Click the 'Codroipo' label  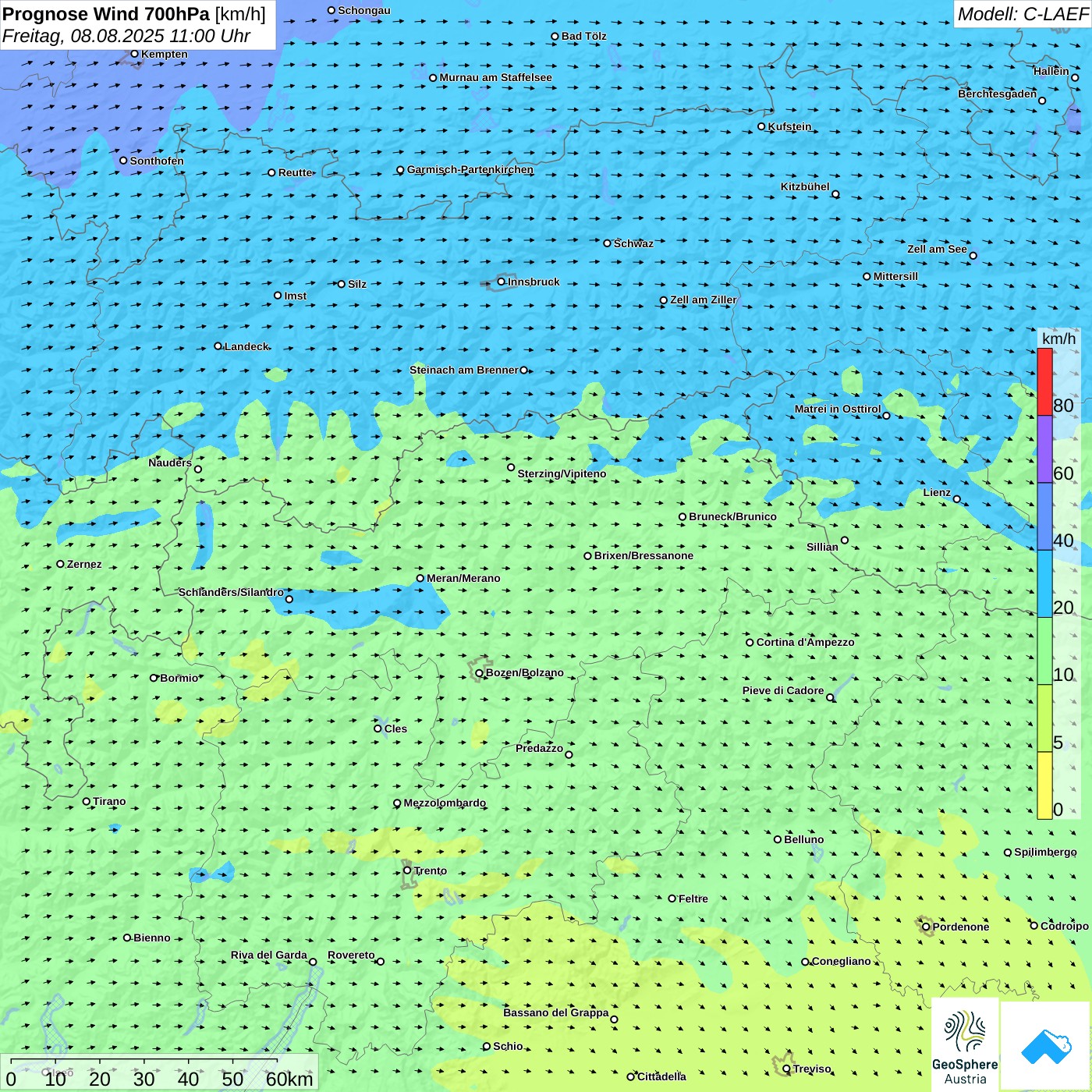click(x=1065, y=926)
